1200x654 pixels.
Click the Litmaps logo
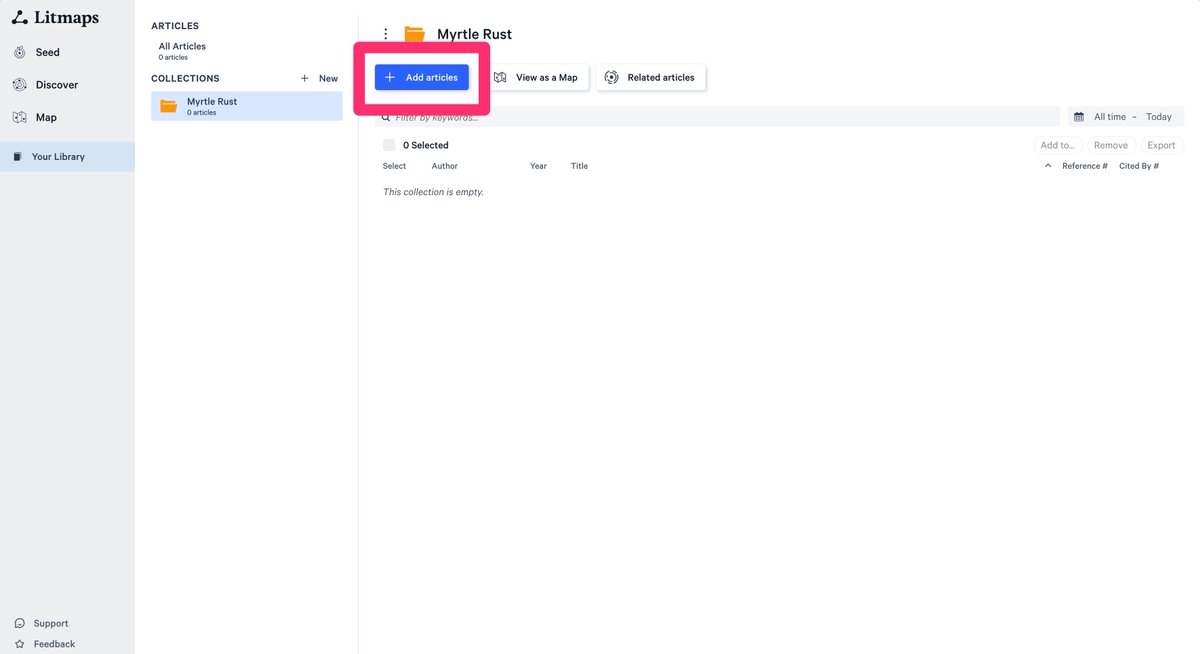pos(55,17)
